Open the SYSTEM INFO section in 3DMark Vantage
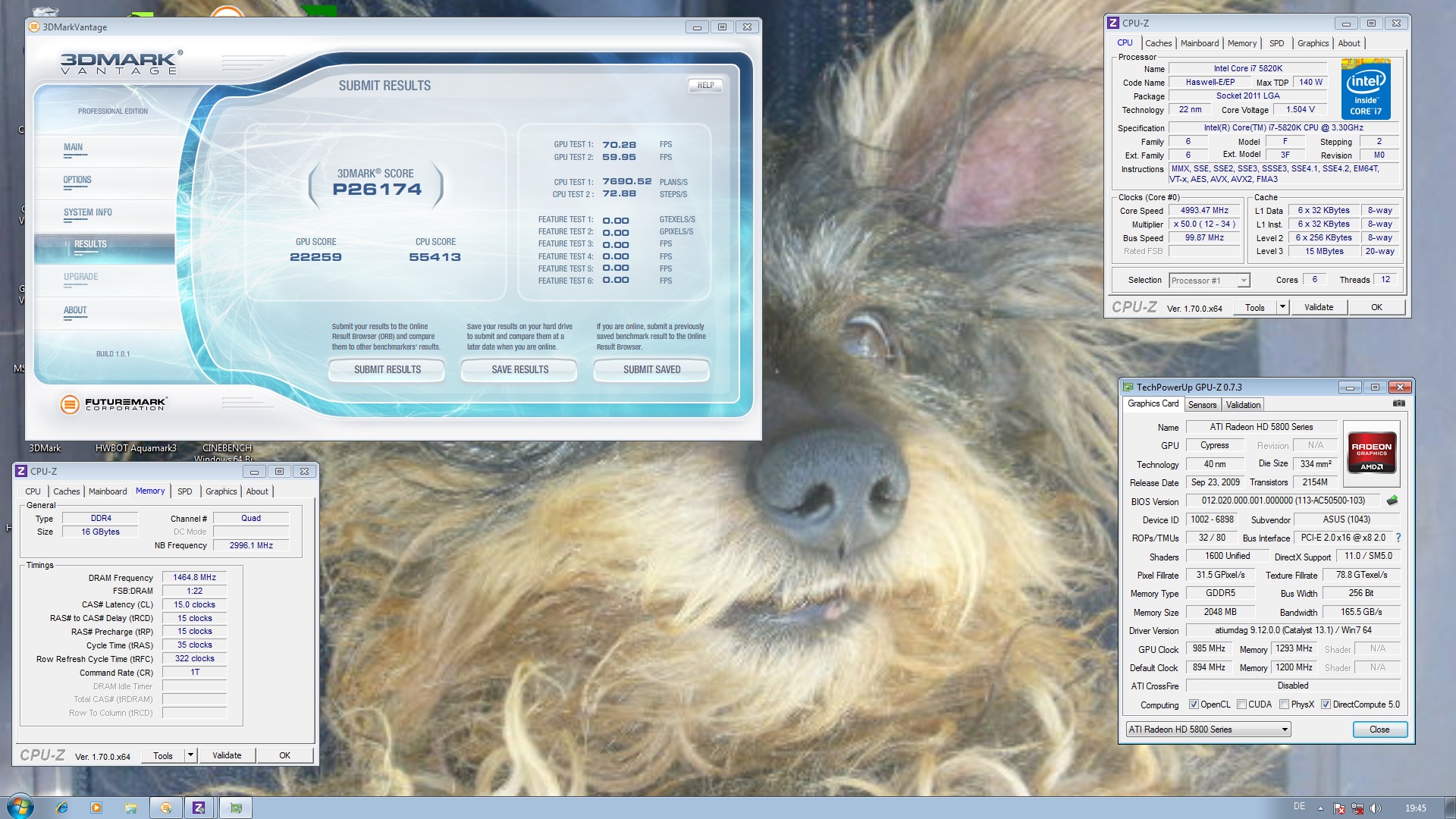This screenshot has width=1456, height=819. [88, 213]
